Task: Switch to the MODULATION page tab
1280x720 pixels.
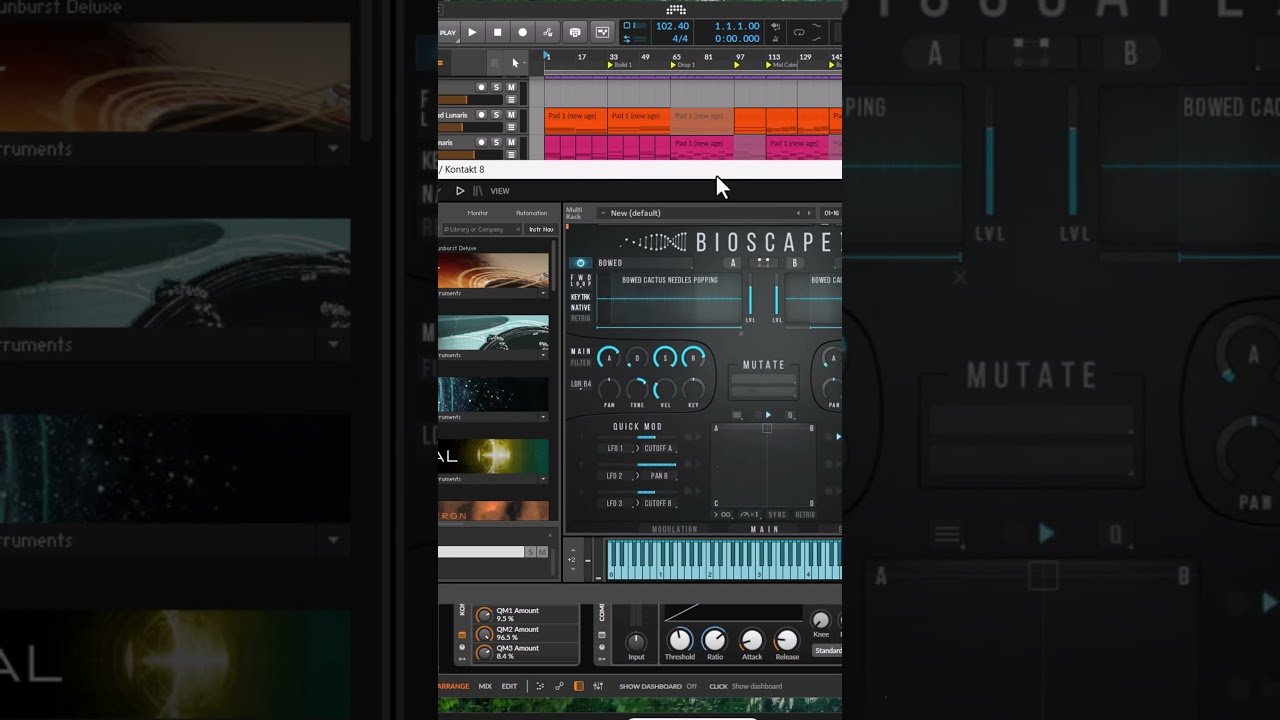Action: [675, 530]
